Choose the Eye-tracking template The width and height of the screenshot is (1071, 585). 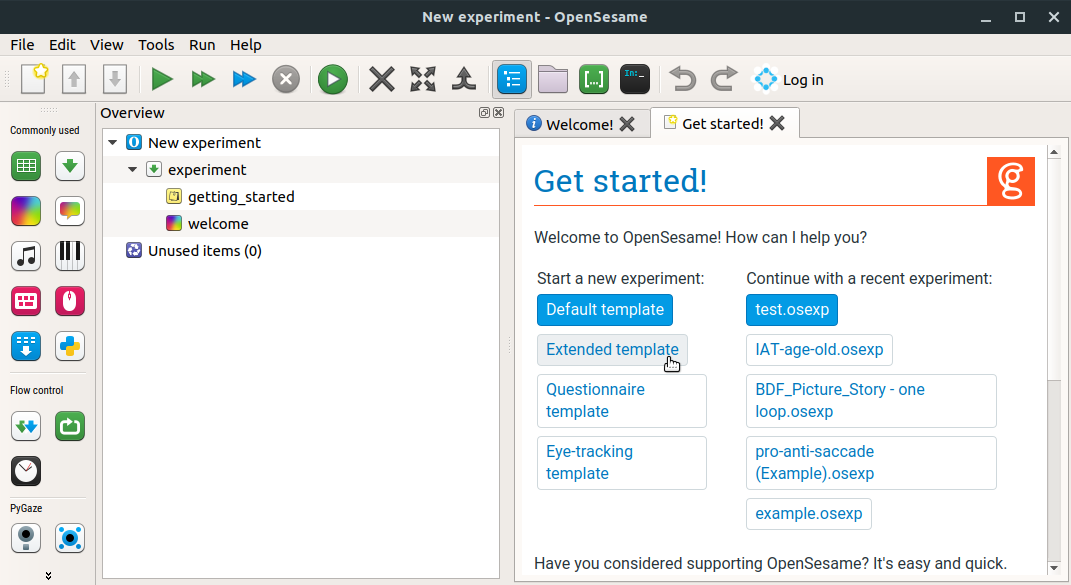pyautogui.click(x=622, y=463)
